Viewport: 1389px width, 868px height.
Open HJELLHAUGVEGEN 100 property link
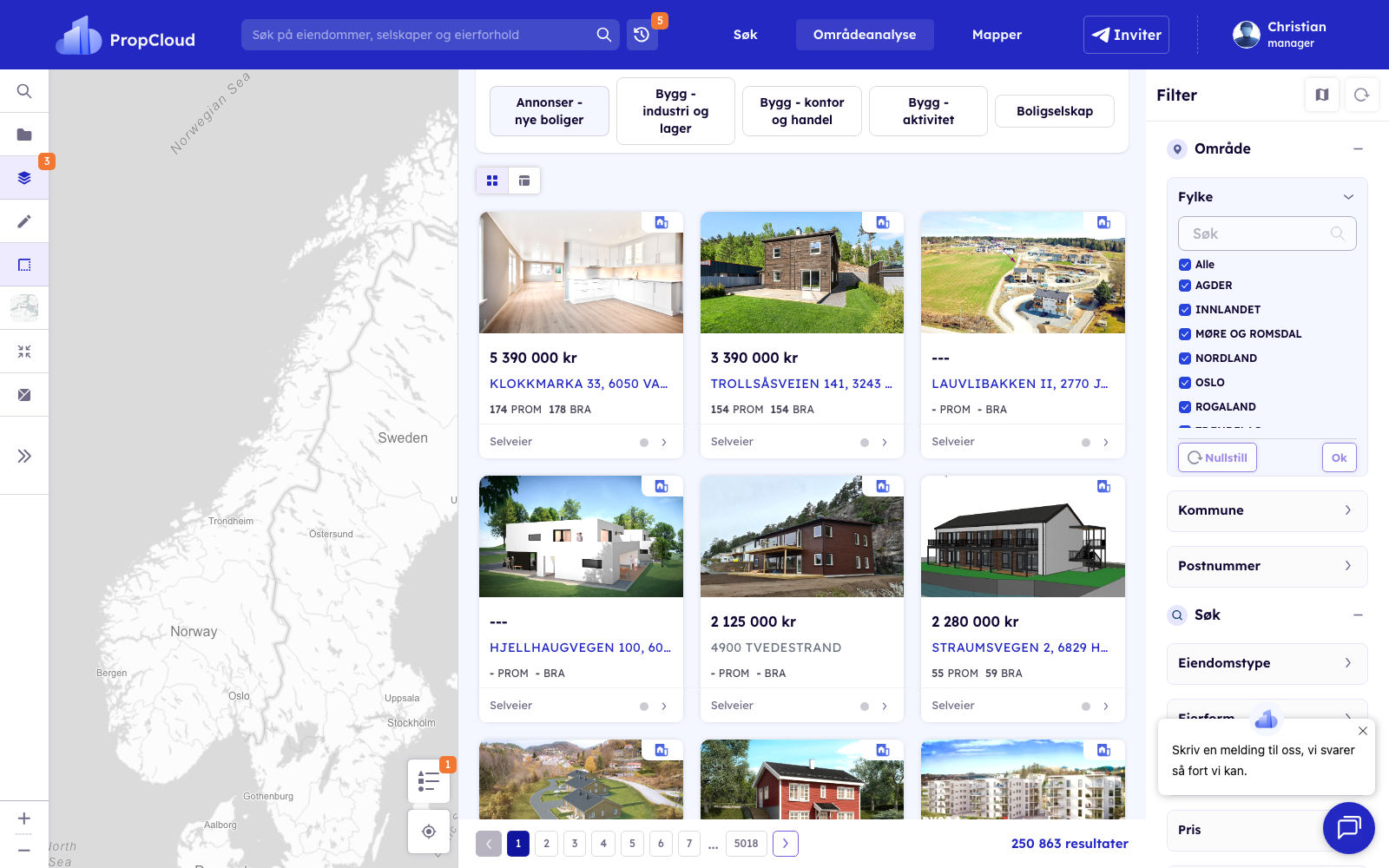581,648
